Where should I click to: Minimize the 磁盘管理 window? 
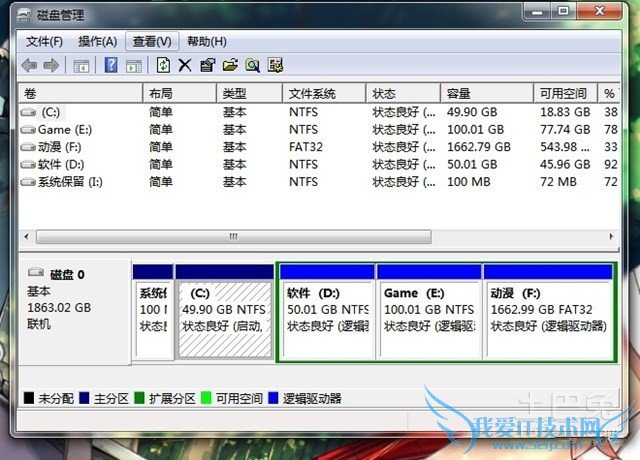(537, 11)
